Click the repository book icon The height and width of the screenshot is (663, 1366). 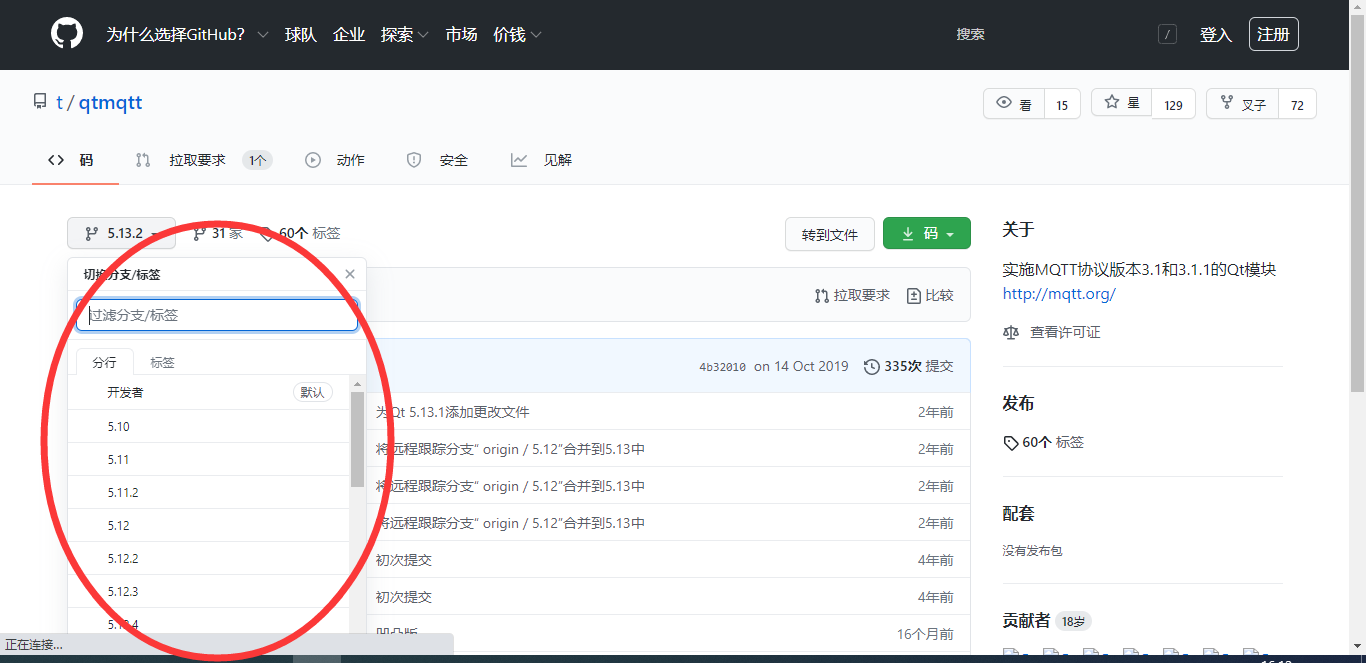click(40, 102)
